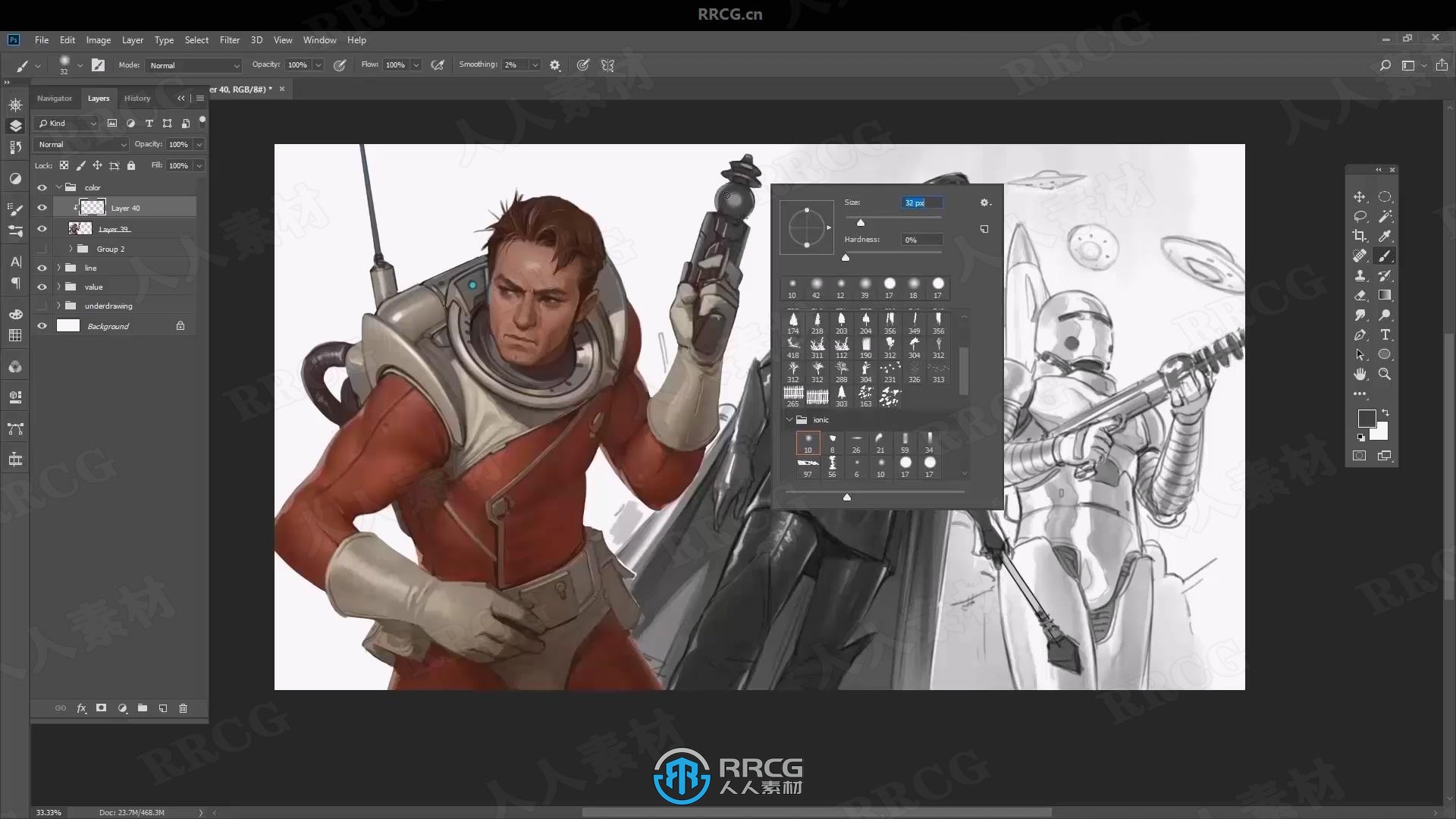Select the Group 2 layer row
This screenshot has height=819, width=1456.
click(x=125, y=249)
